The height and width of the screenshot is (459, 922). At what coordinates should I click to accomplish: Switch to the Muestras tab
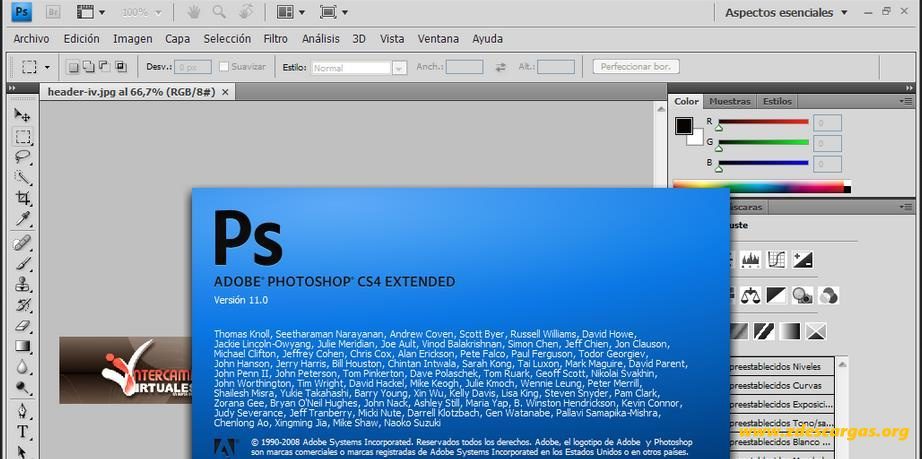point(730,101)
